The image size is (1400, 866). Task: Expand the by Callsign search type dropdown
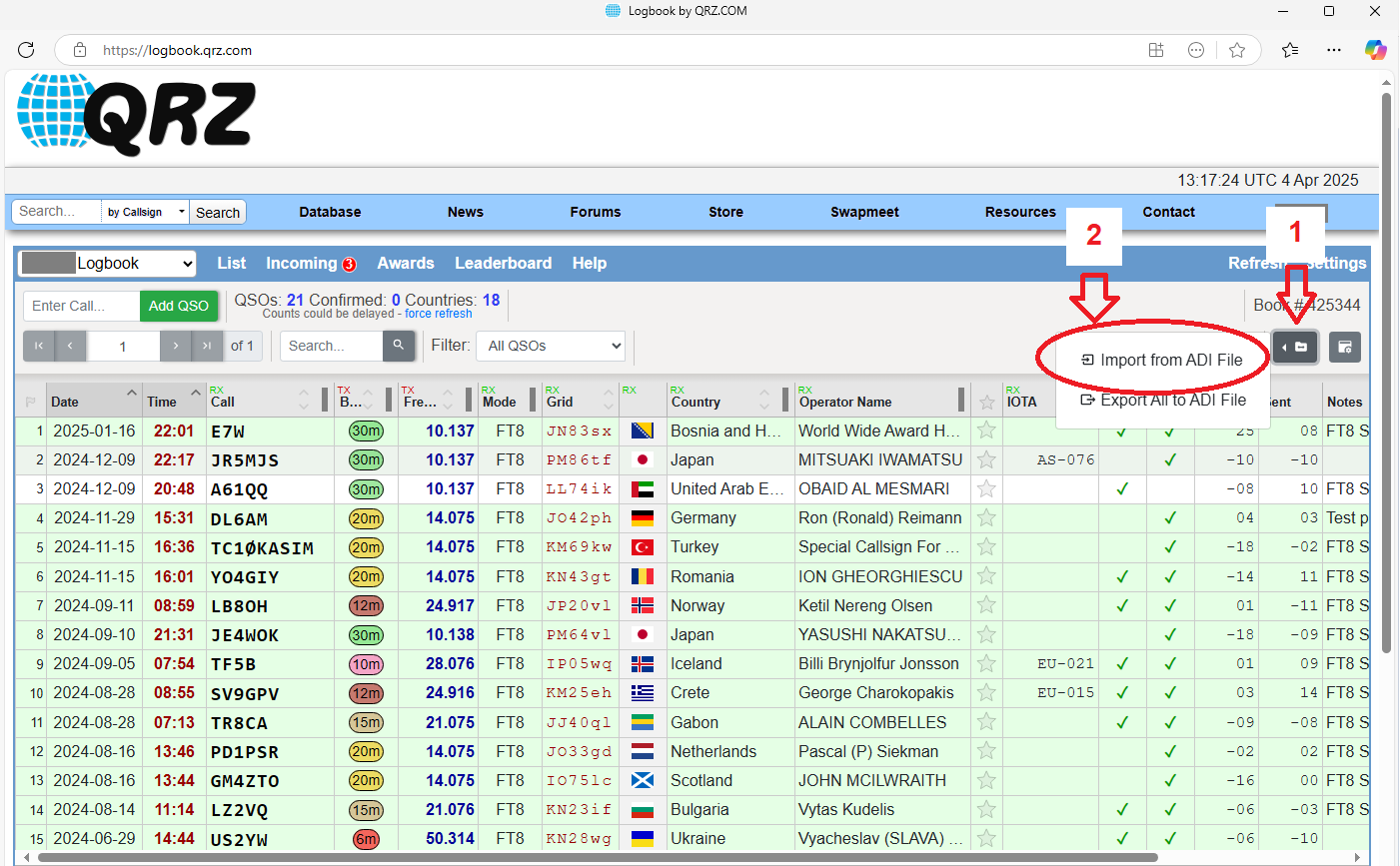[x=145, y=212]
